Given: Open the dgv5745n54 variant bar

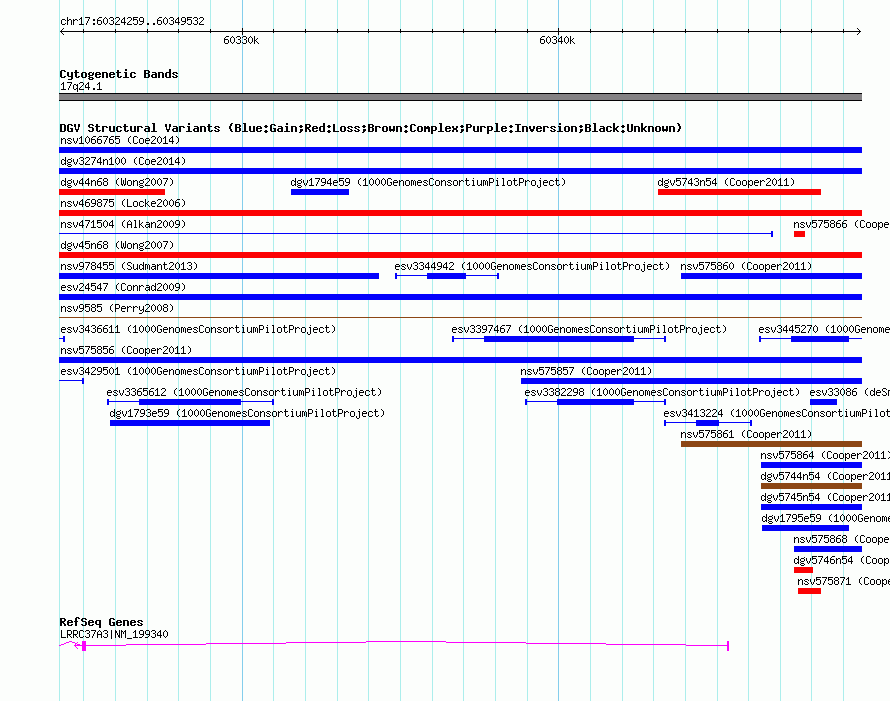Looking at the screenshot, I should 811,507.
